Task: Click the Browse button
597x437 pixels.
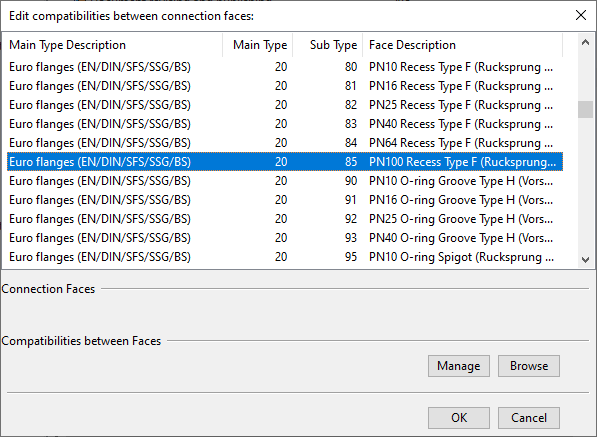Action: coord(529,366)
